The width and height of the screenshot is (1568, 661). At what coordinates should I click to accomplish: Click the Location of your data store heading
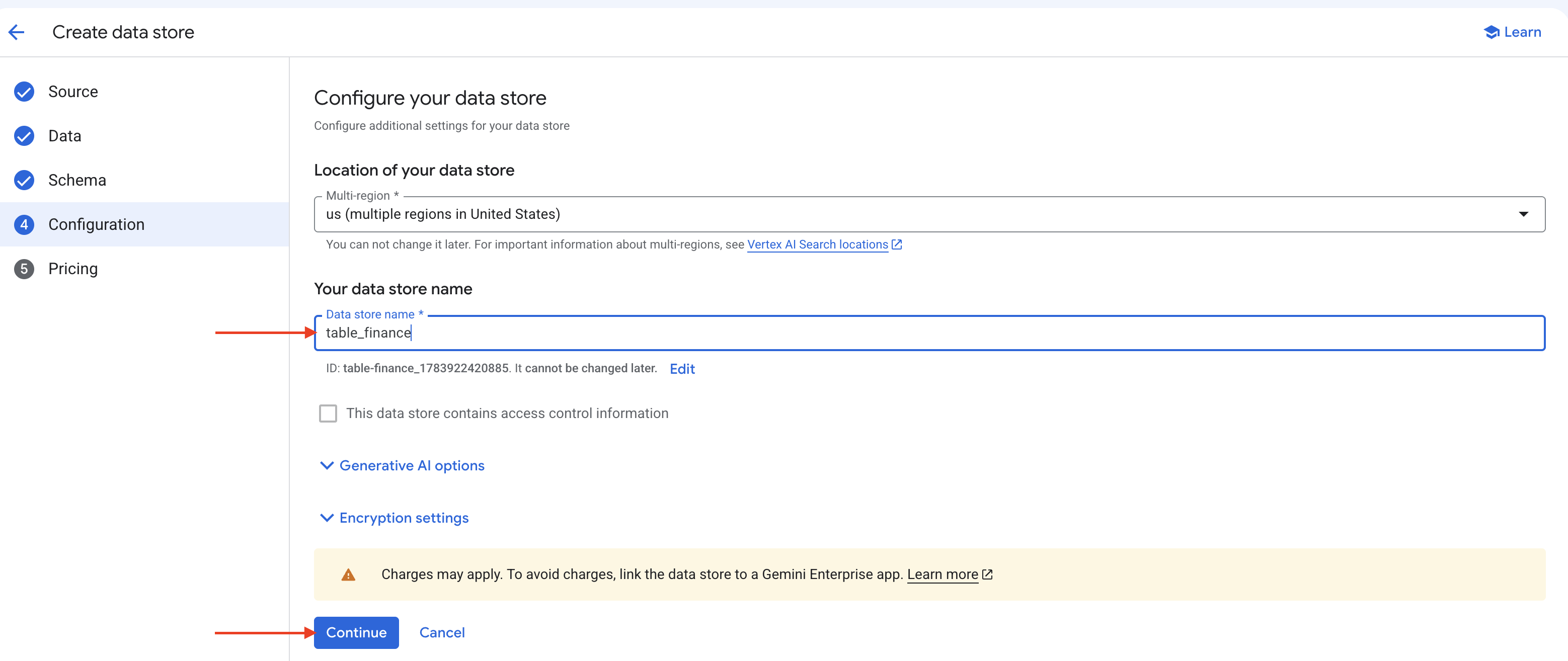coord(414,171)
